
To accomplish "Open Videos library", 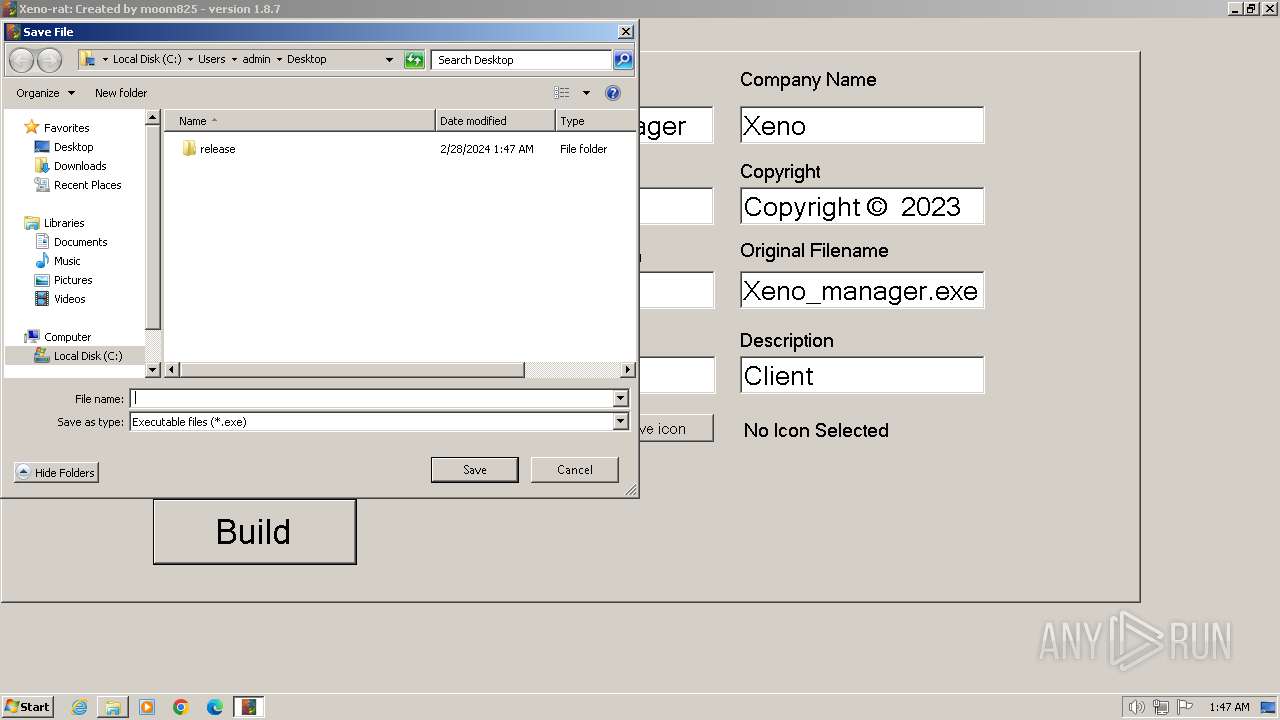I will click(69, 299).
